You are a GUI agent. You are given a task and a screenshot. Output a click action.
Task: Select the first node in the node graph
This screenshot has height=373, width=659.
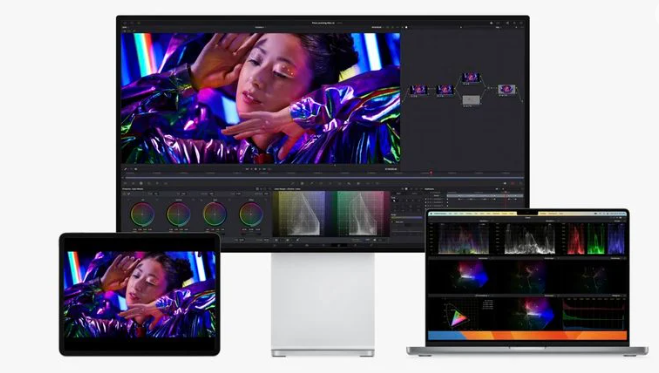pos(419,89)
